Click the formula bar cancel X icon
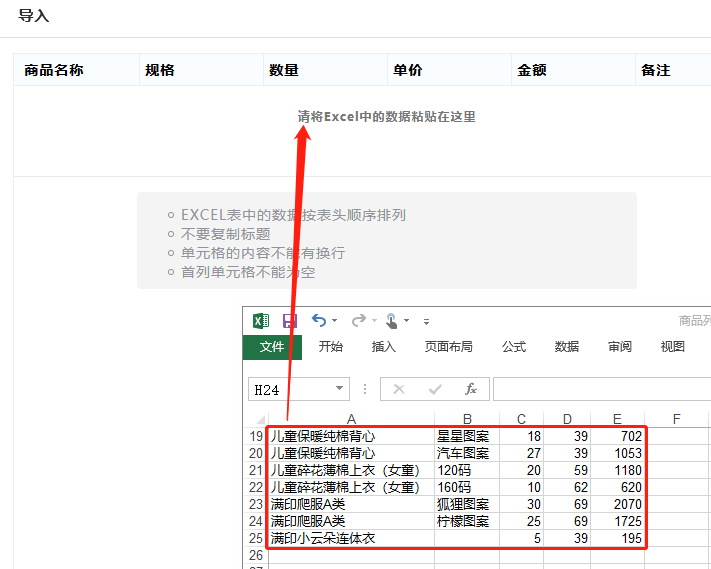Image resolution: width=711 pixels, height=569 pixels. tap(399, 389)
